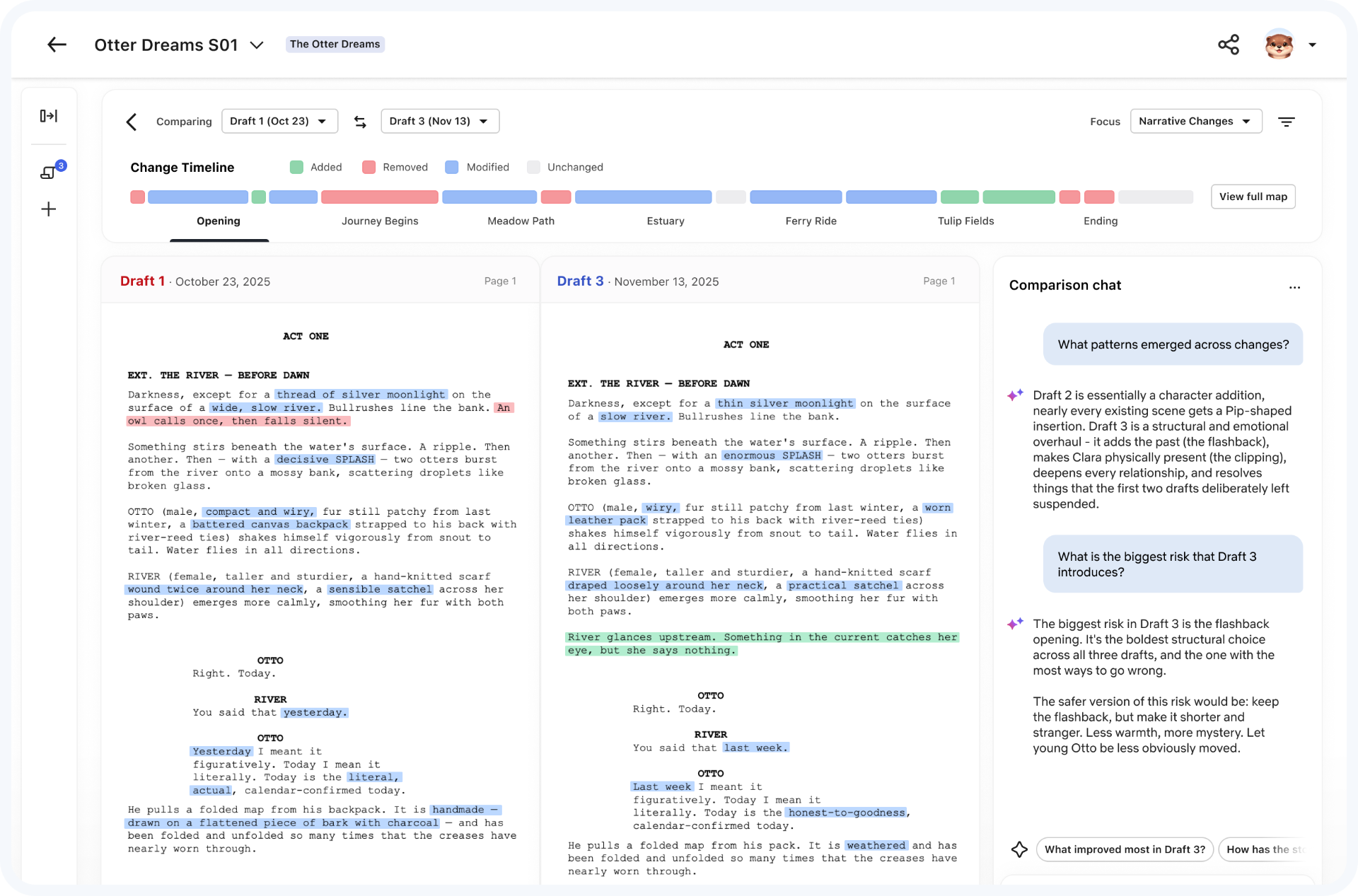Select the Opening timeline tab
The image size is (1358, 896).
tap(219, 221)
